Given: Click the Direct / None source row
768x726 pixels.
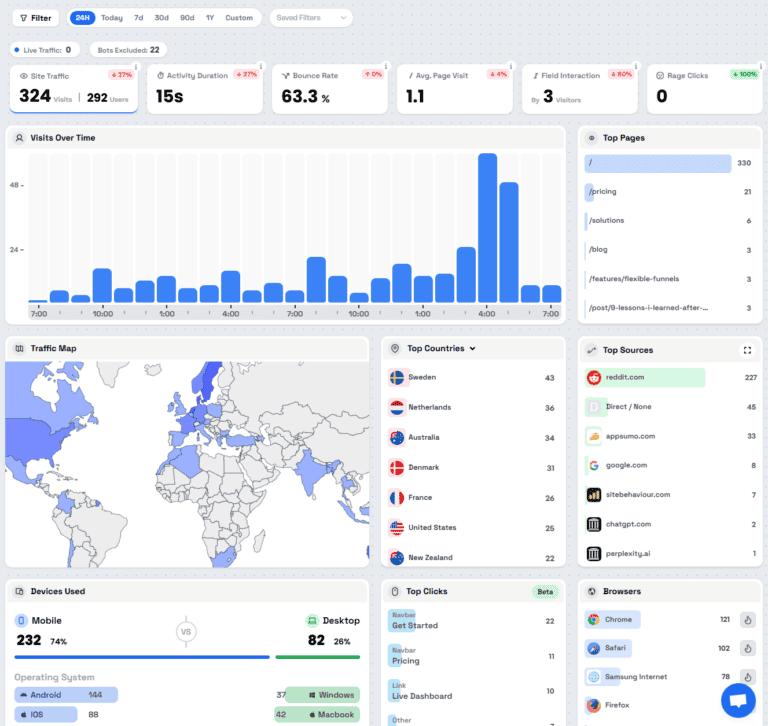Looking at the screenshot, I should [671, 407].
